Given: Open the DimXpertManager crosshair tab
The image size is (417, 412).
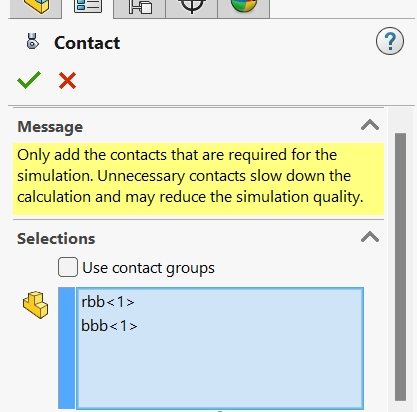Looking at the screenshot, I should (x=192, y=7).
